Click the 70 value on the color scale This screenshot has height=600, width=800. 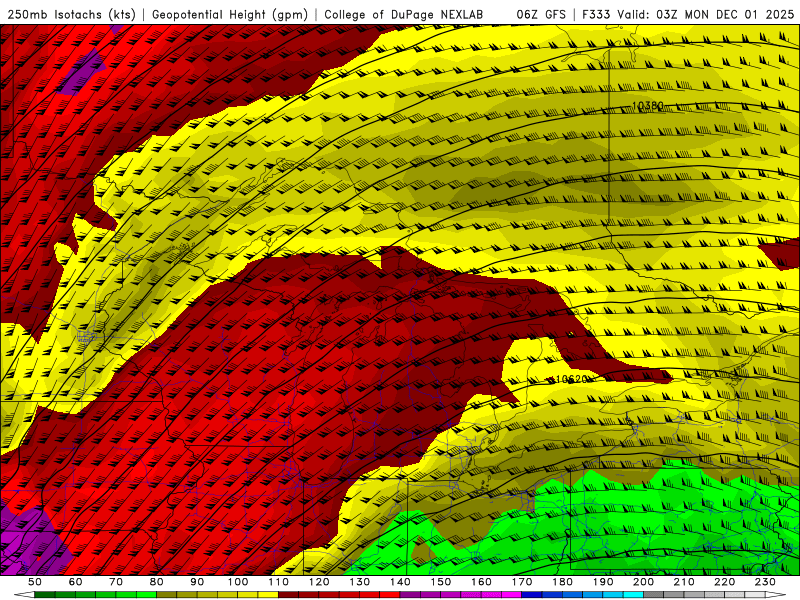pyautogui.click(x=116, y=582)
